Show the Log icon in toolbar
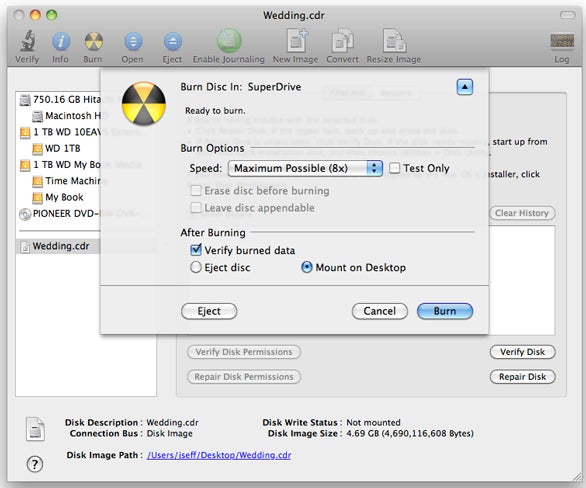 pos(562,41)
